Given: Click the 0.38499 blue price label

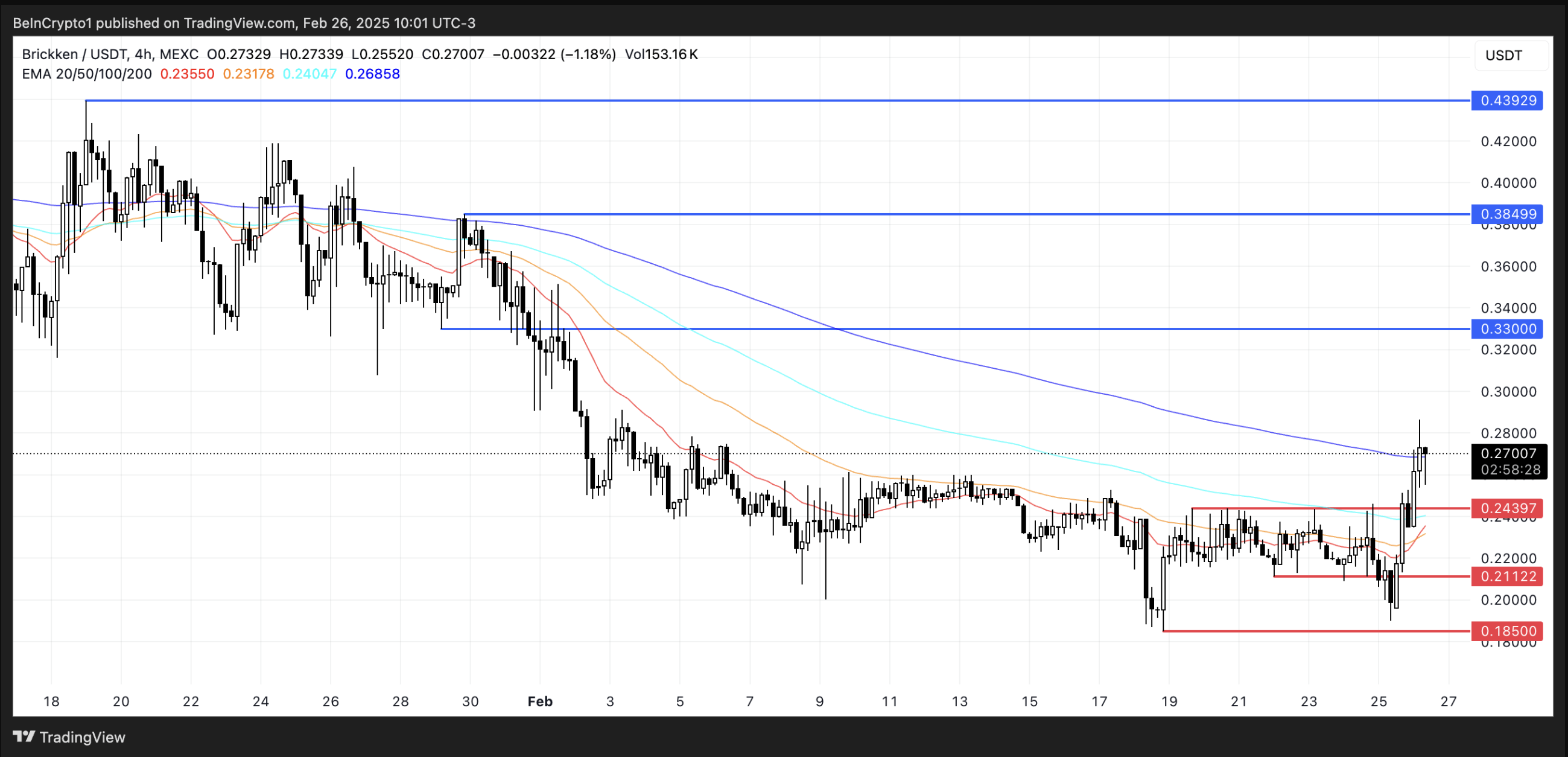Looking at the screenshot, I should tap(1507, 214).
